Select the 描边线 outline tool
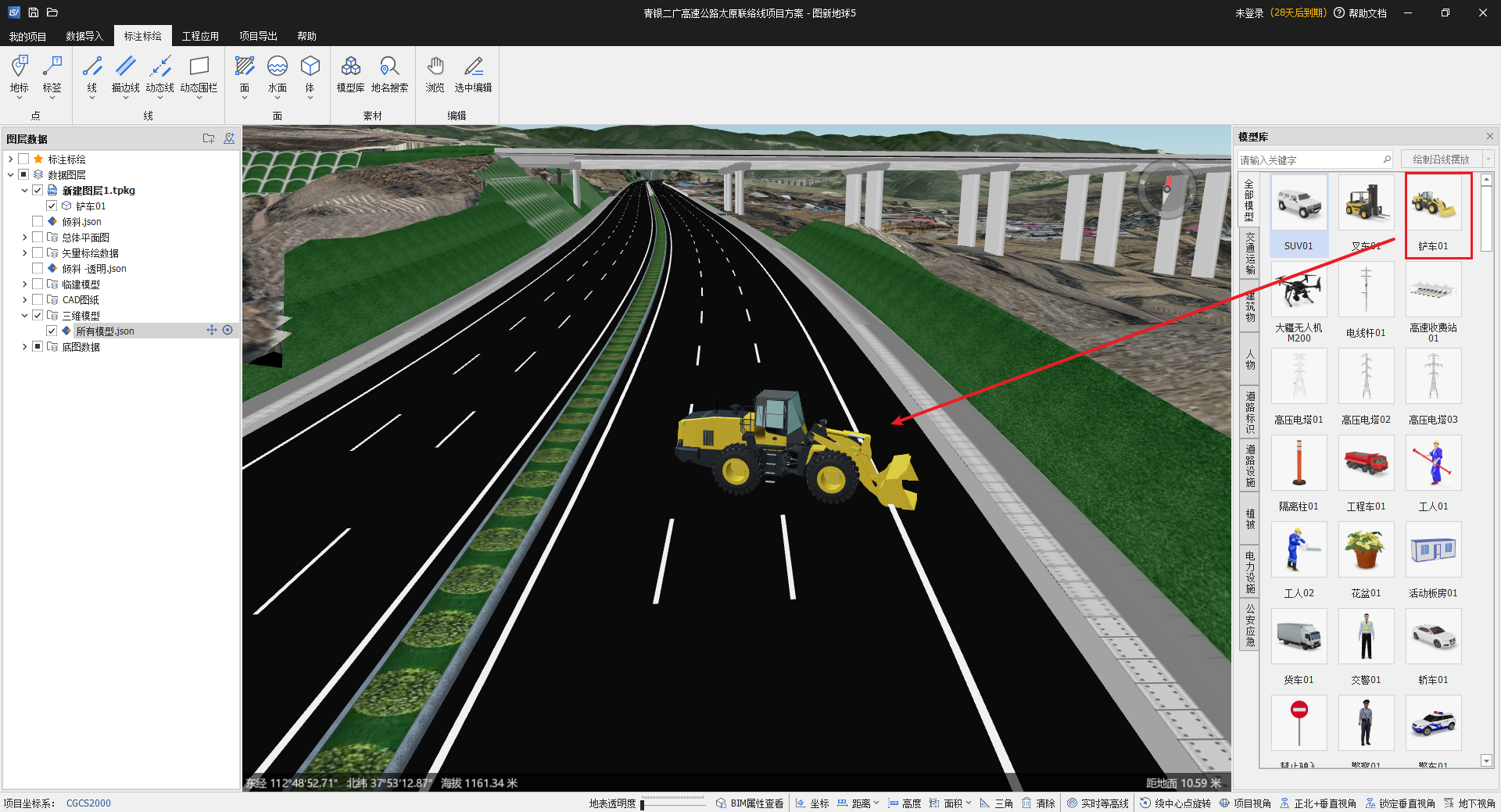1501x812 pixels. [125, 75]
